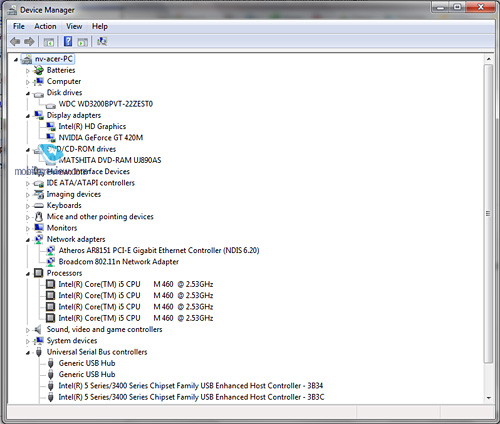Image resolution: width=500 pixels, height=424 pixels.
Task: Collapse the nv-acer-PC root node
Action: (16, 60)
